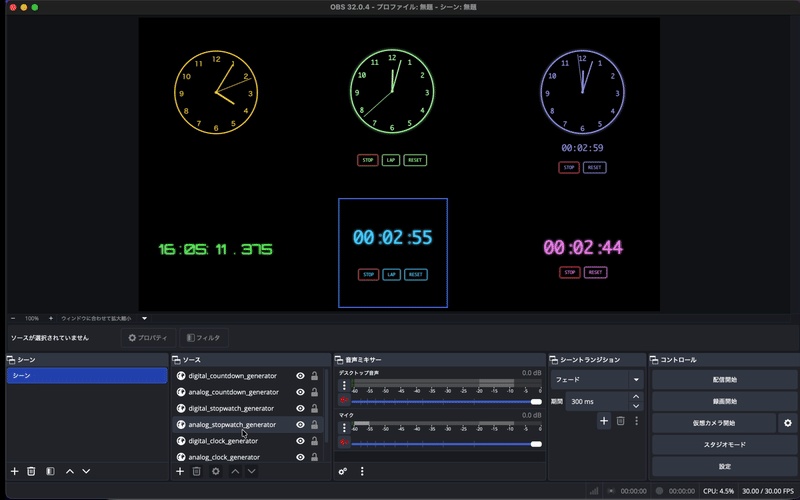800x500 pixels.
Task: Adjust mic audio volume slider
Action: coord(446,444)
